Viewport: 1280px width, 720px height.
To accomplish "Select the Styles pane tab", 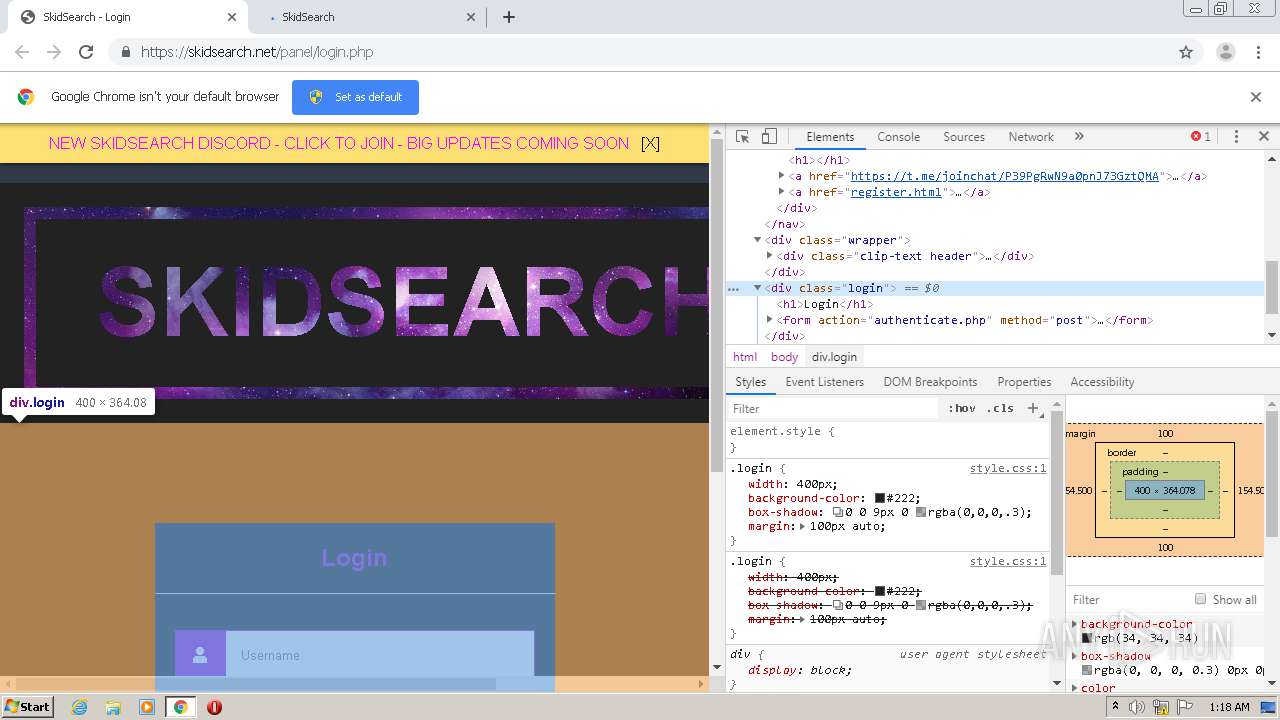I will pyautogui.click(x=750, y=382).
